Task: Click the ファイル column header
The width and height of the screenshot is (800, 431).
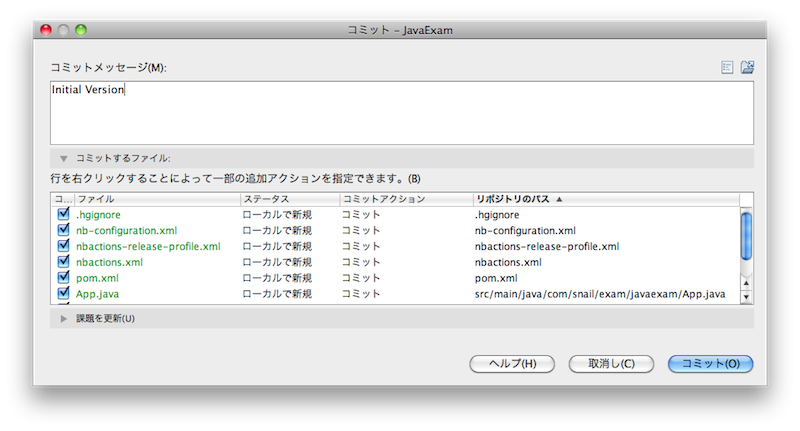Action: coord(155,199)
